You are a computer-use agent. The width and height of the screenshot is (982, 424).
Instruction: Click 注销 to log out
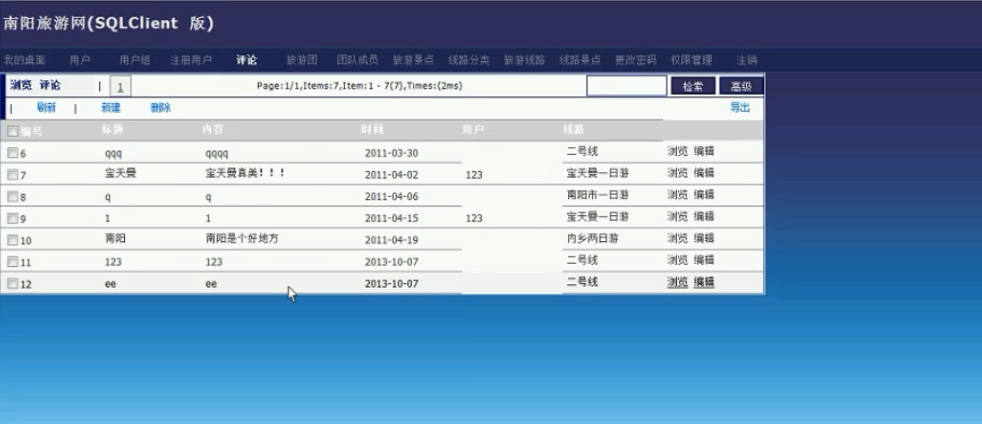(747, 60)
